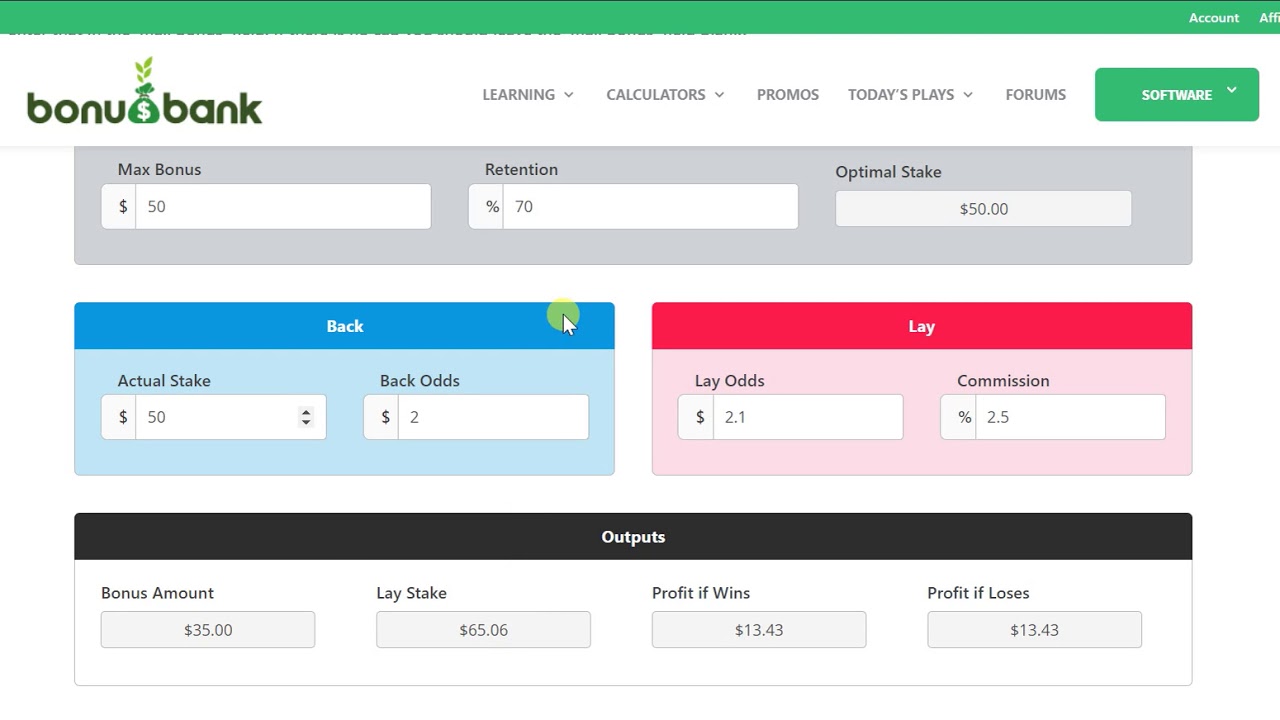Screen dimensions: 1280x720
Task: Click the Retention label
Action: 521,169
